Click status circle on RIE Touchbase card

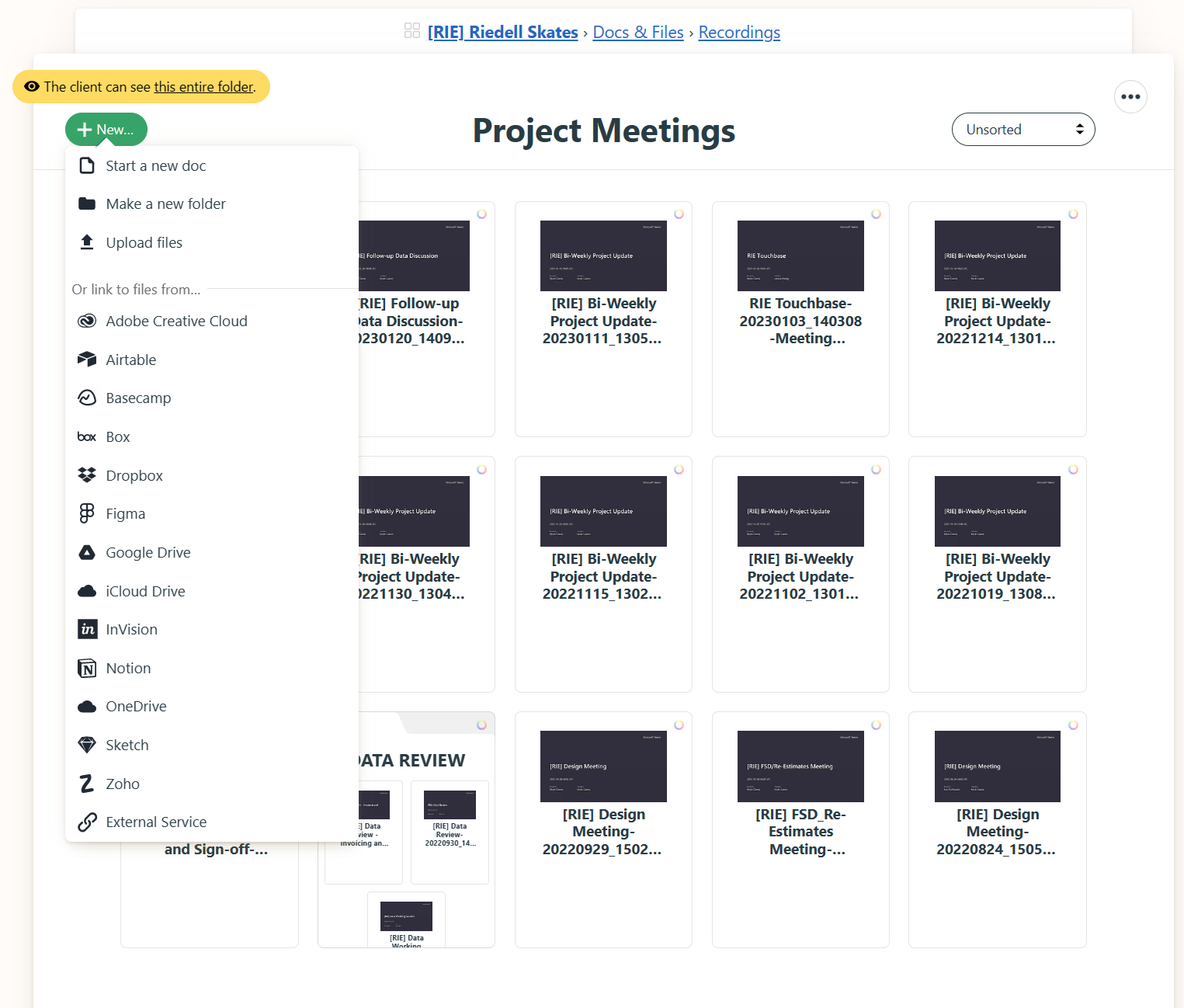tap(876, 214)
